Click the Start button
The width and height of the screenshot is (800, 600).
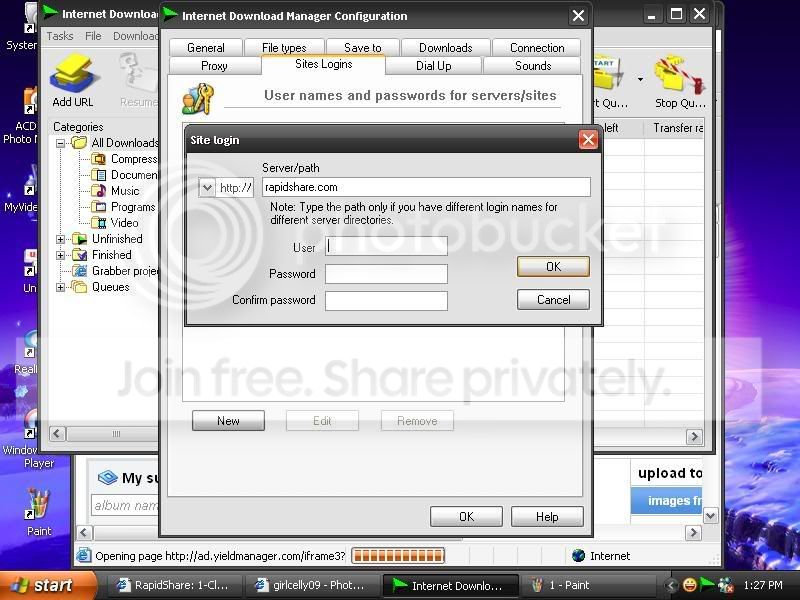click(x=48, y=585)
